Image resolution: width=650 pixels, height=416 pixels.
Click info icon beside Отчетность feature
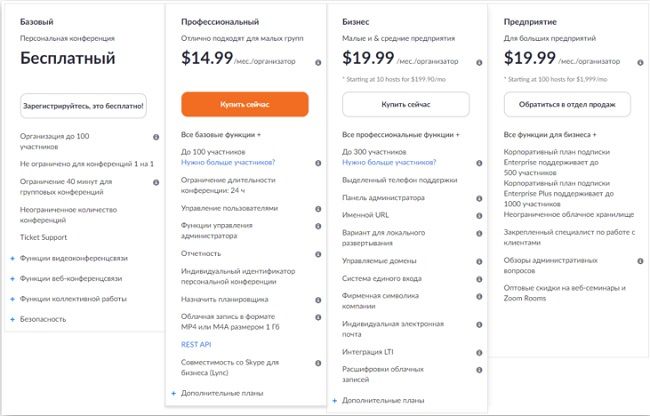pyautogui.click(x=318, y=254)
